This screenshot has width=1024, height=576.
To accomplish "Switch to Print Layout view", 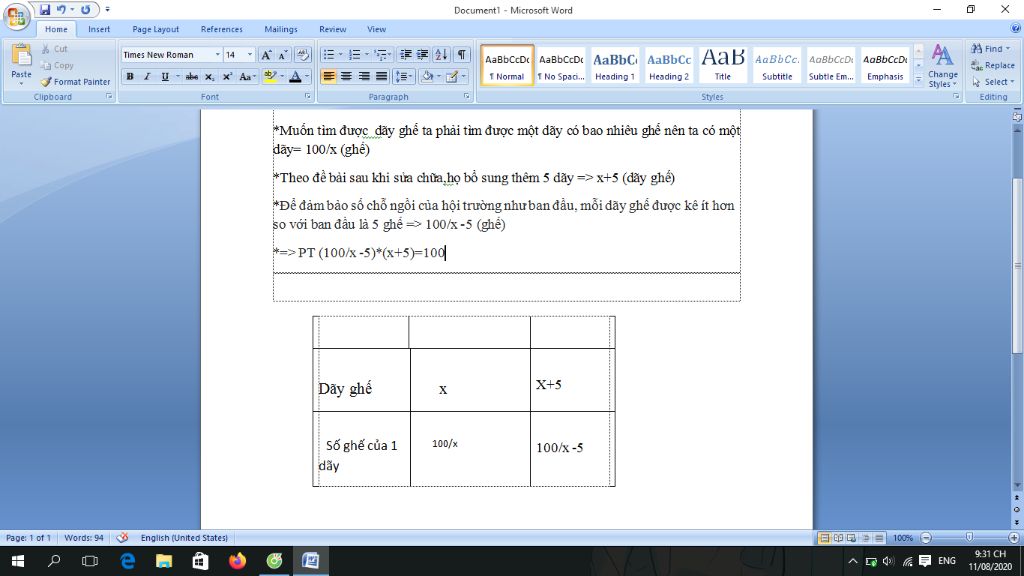I will click(x=824, y=537).
